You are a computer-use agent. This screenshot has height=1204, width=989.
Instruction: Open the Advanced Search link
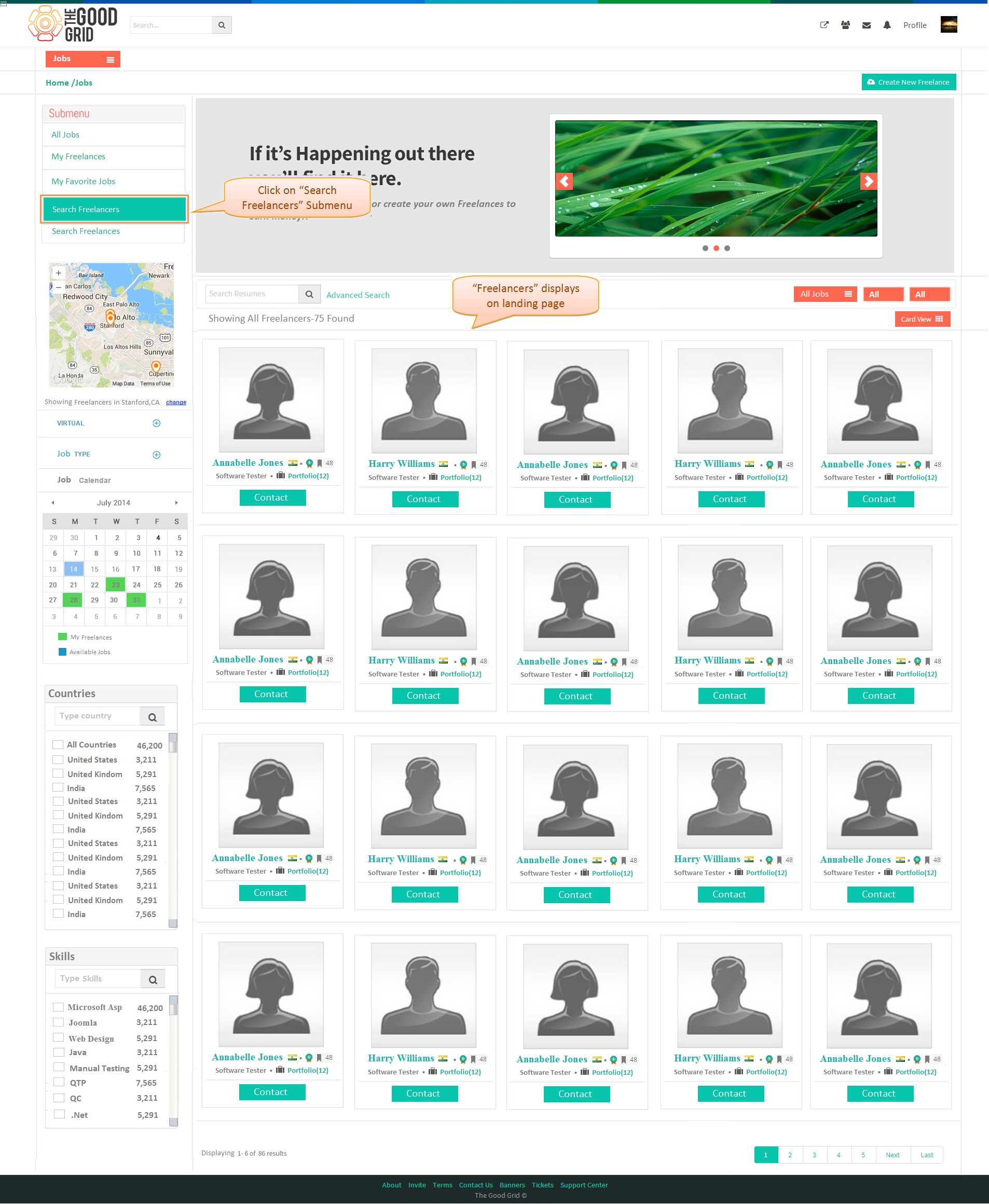coord(358,295)
